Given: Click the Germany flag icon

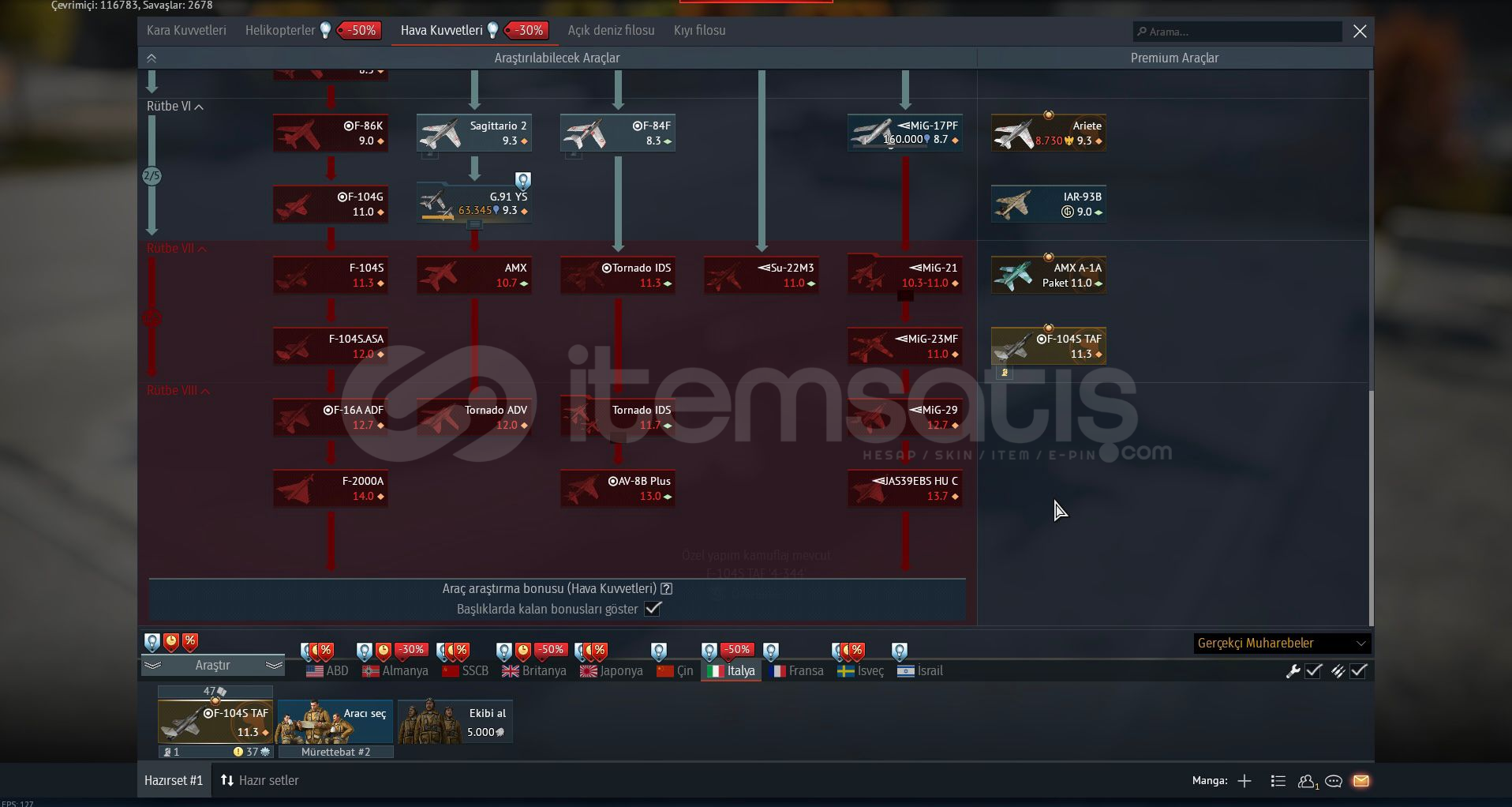Looking at the screenshot, I should [370, 671].
